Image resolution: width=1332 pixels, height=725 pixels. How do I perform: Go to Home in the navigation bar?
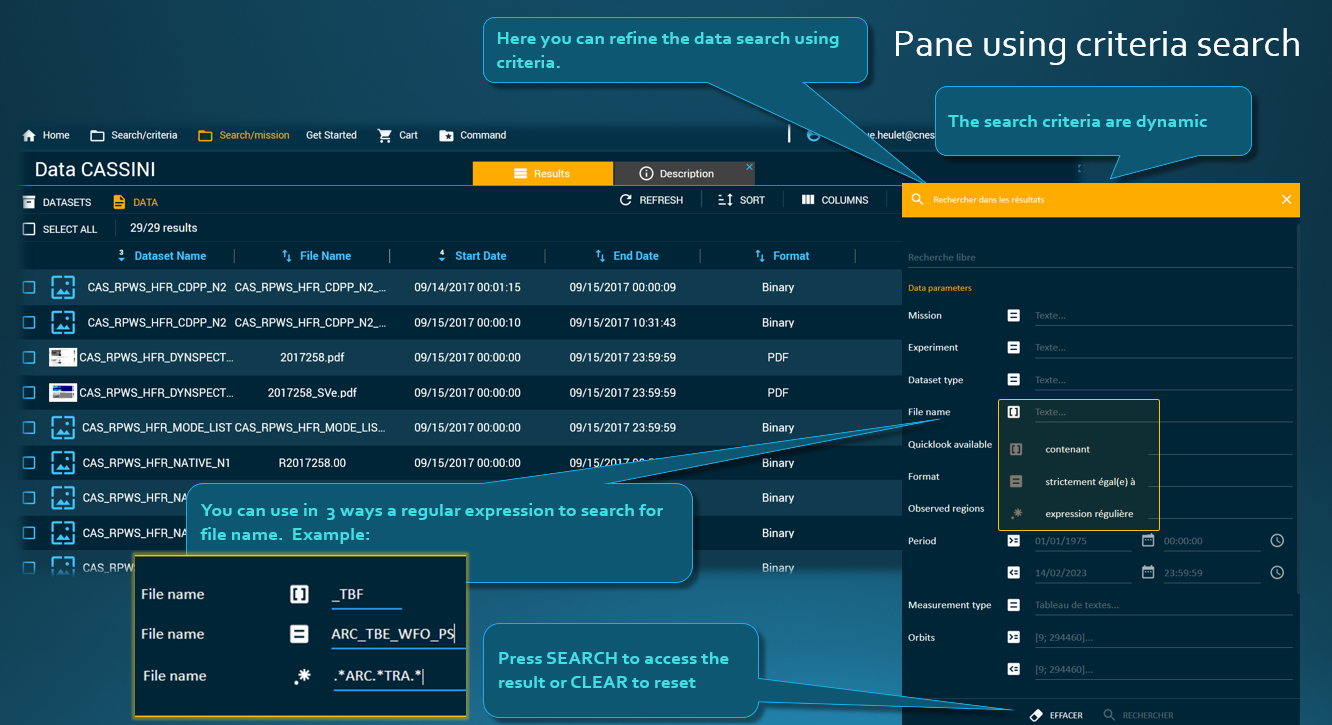46,135
